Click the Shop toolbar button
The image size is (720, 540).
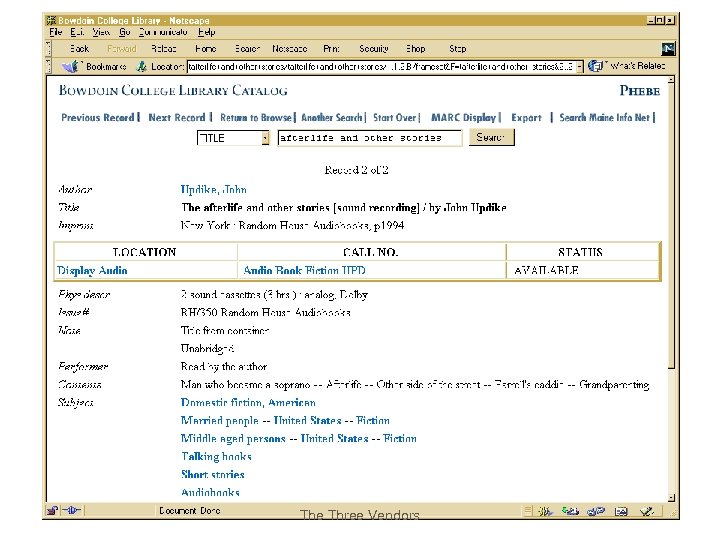(x=416, y=49)
